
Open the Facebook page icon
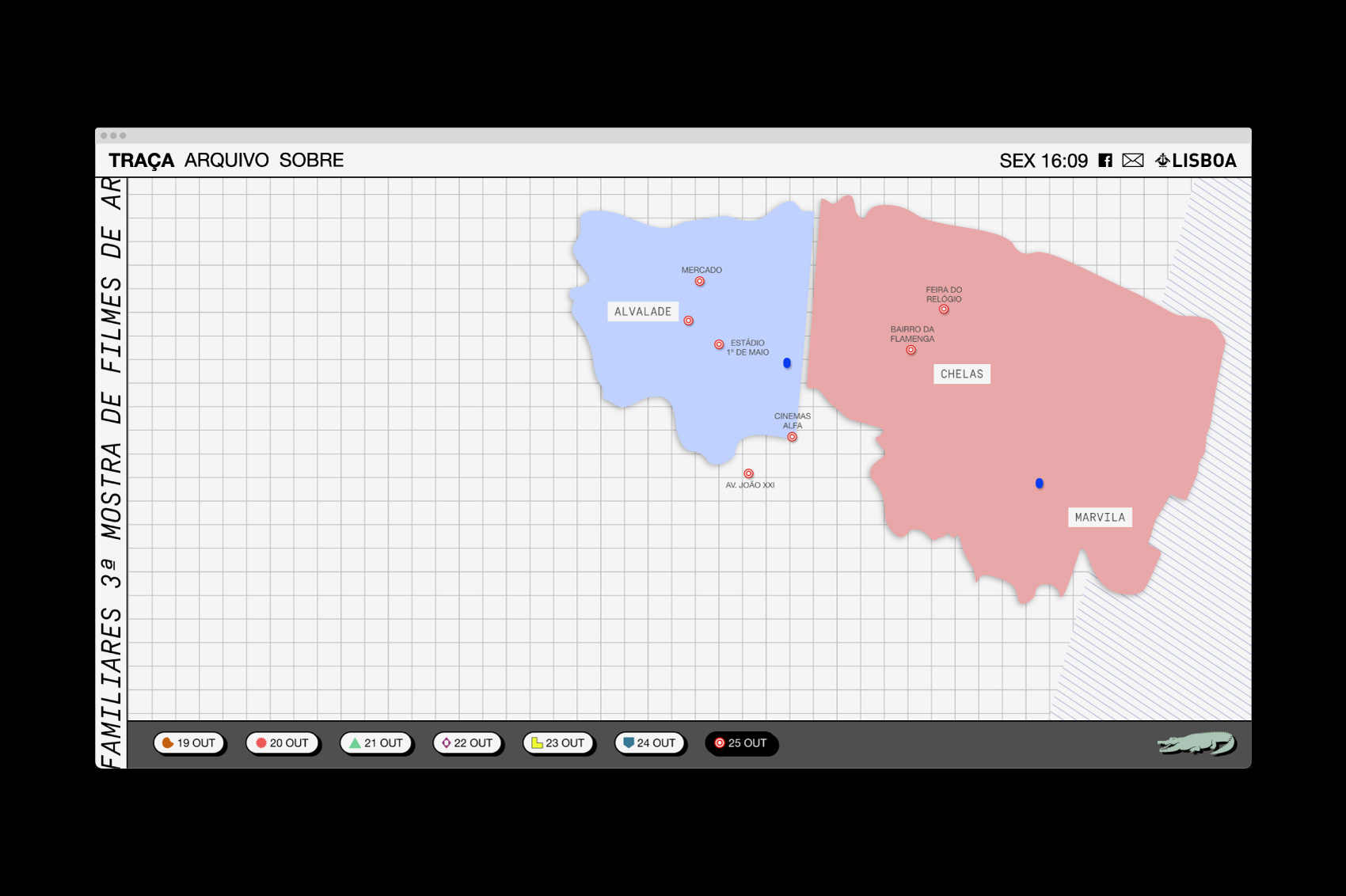pos(1105,161)
